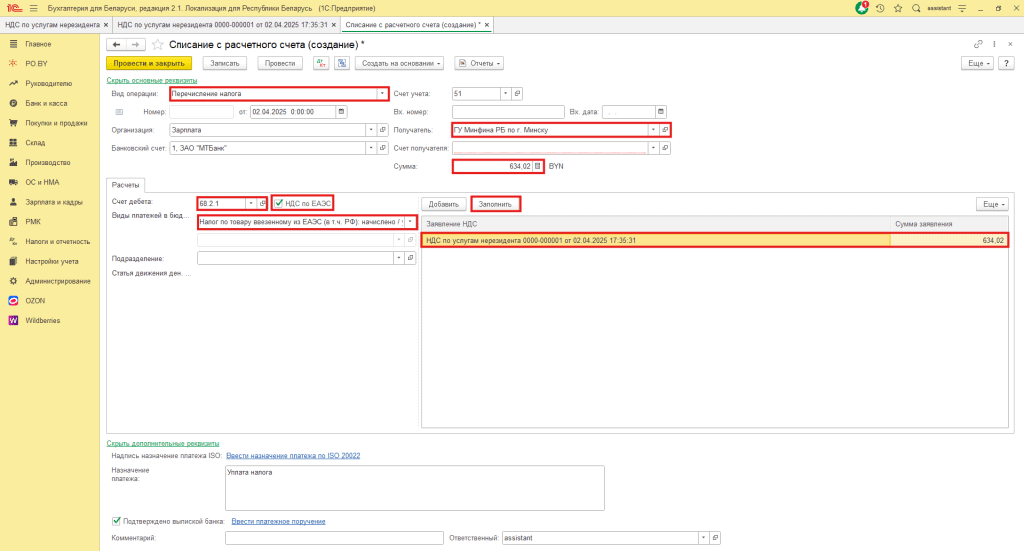Open the Отчеты dropdown

479,63
